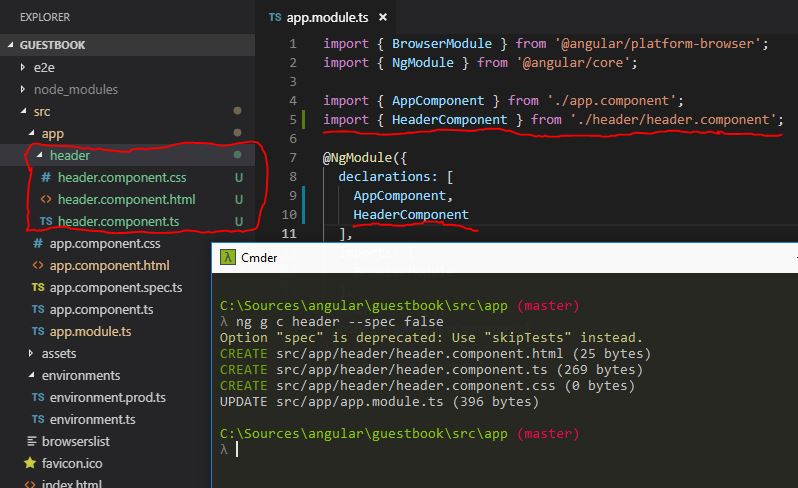Click the CSS icon beside header.component.css

coord(46,177)
